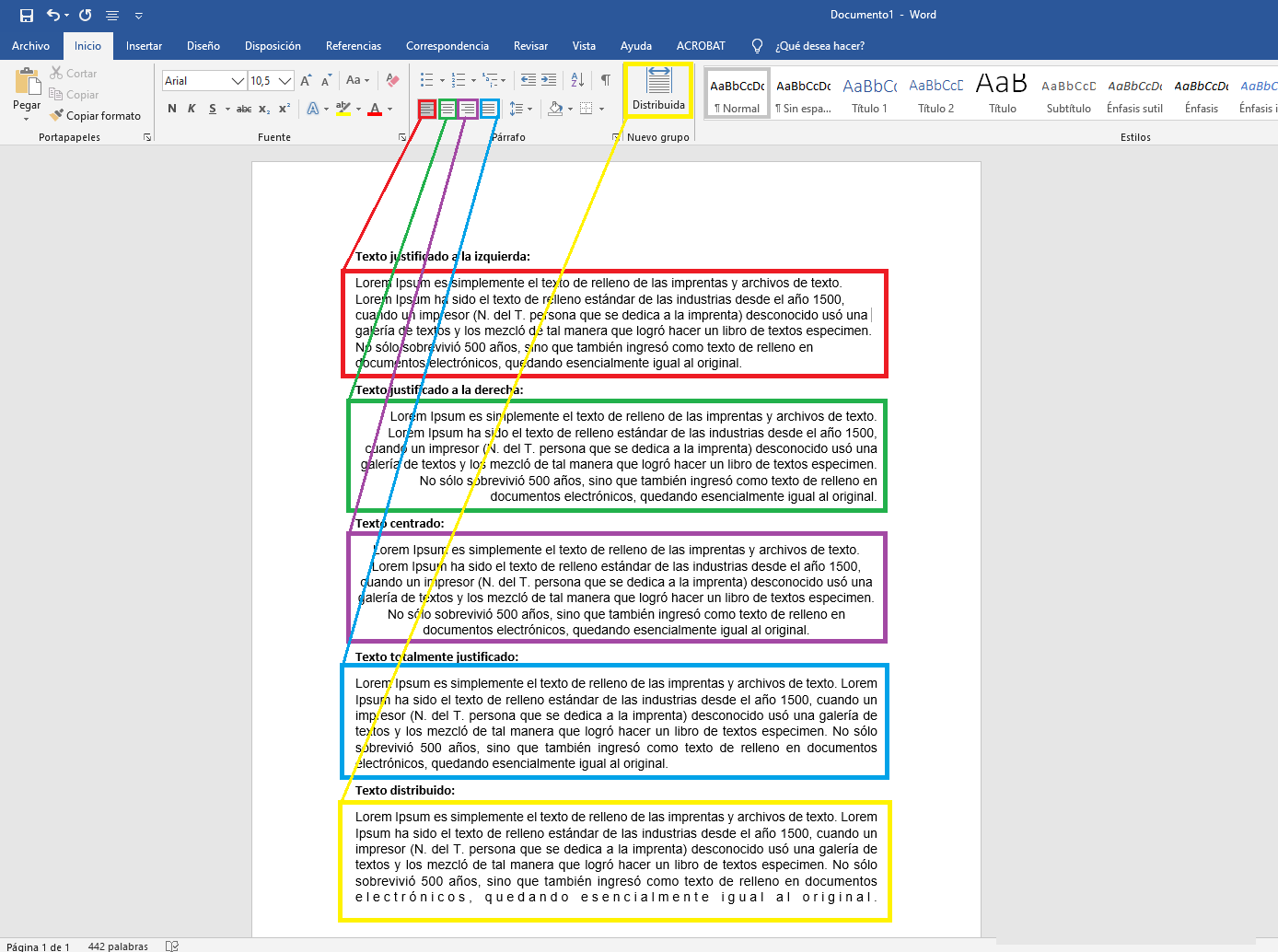
Task: Click the ¶ Normal style button
Action: click(737, 92)
